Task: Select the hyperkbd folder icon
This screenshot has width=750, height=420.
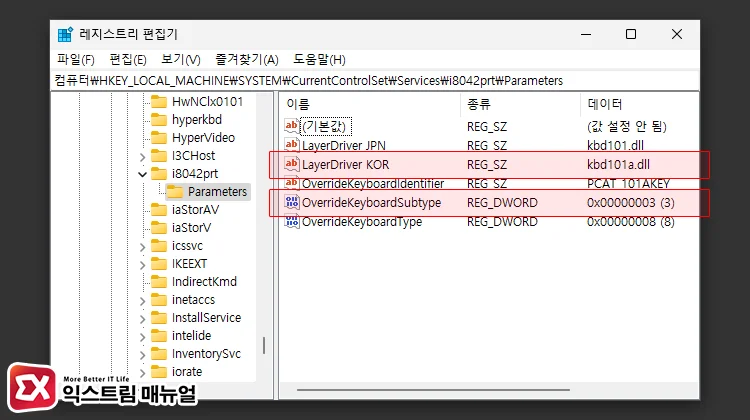Action: coord(157,119)
